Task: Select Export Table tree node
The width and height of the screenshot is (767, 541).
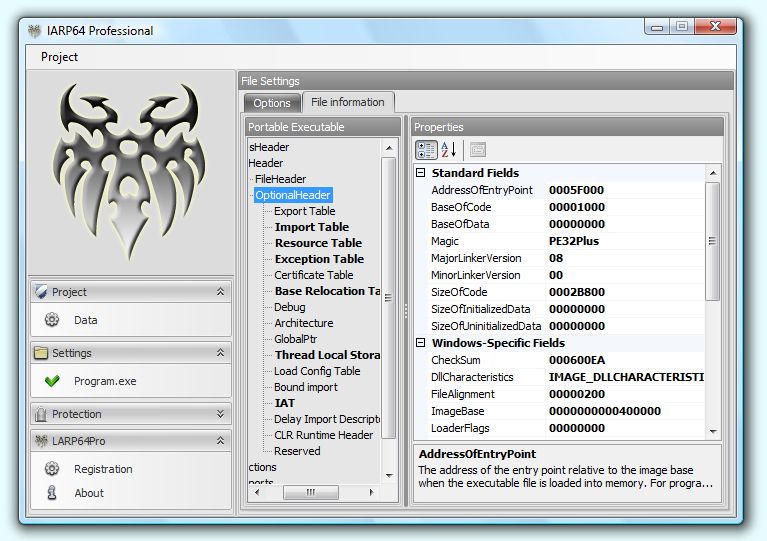Action: click(x=304, y=211)
